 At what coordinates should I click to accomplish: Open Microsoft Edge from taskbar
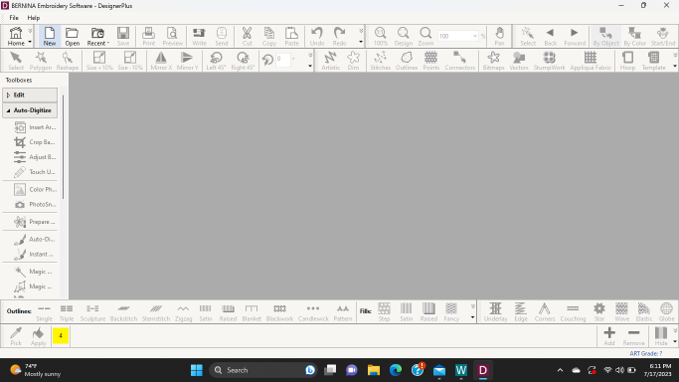395,370
